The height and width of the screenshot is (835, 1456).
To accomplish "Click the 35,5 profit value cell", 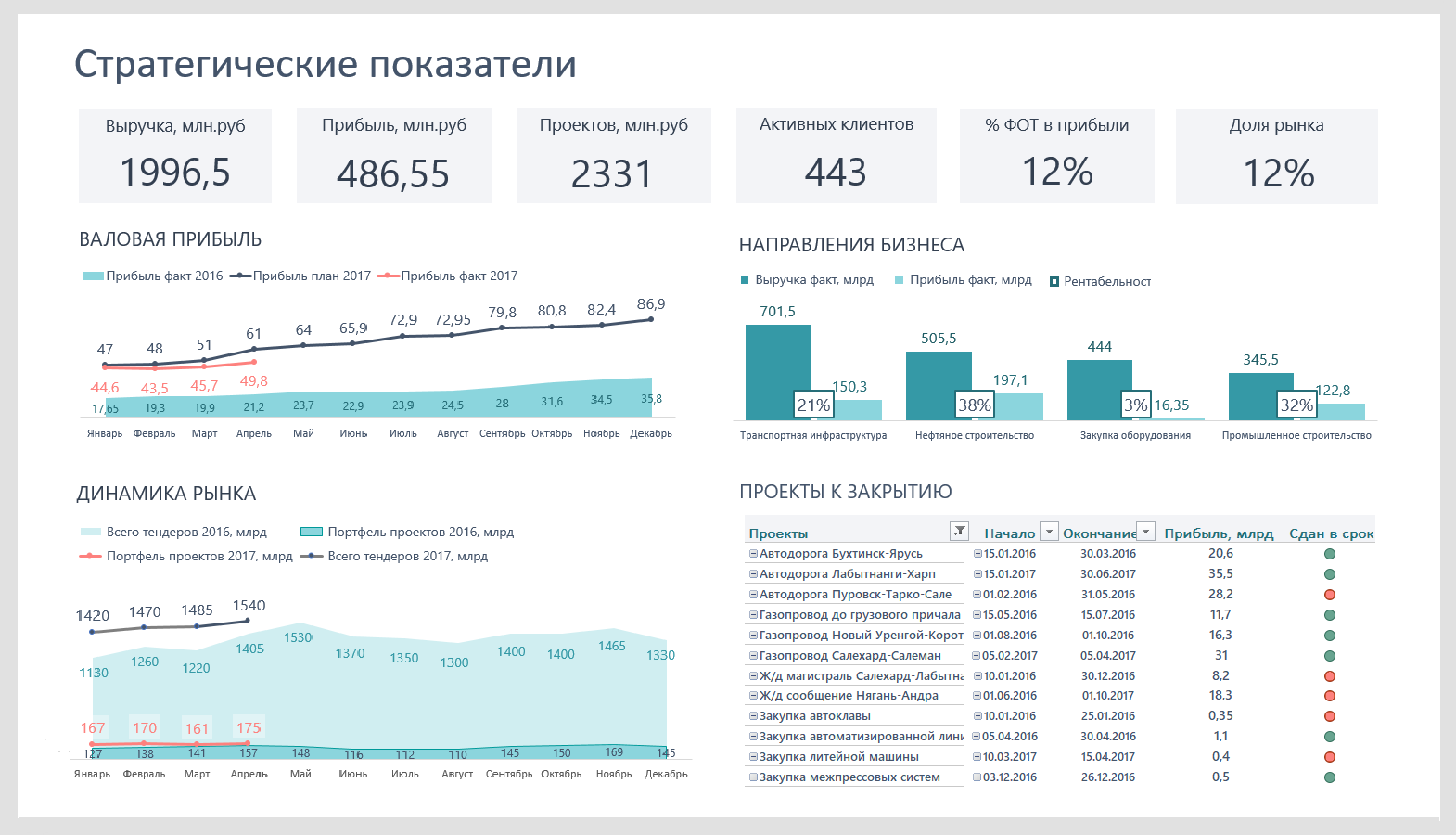I will click(x=1220, y=574).
